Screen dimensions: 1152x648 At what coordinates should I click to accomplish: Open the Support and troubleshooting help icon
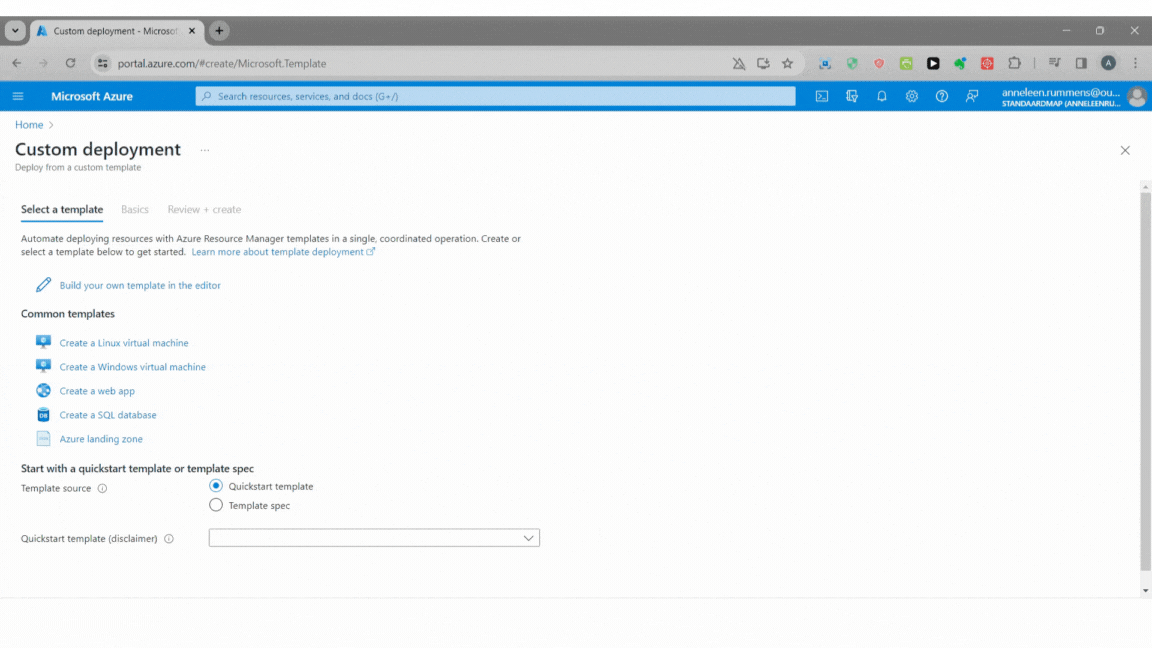pyautogui.click(x=941, y=96)
